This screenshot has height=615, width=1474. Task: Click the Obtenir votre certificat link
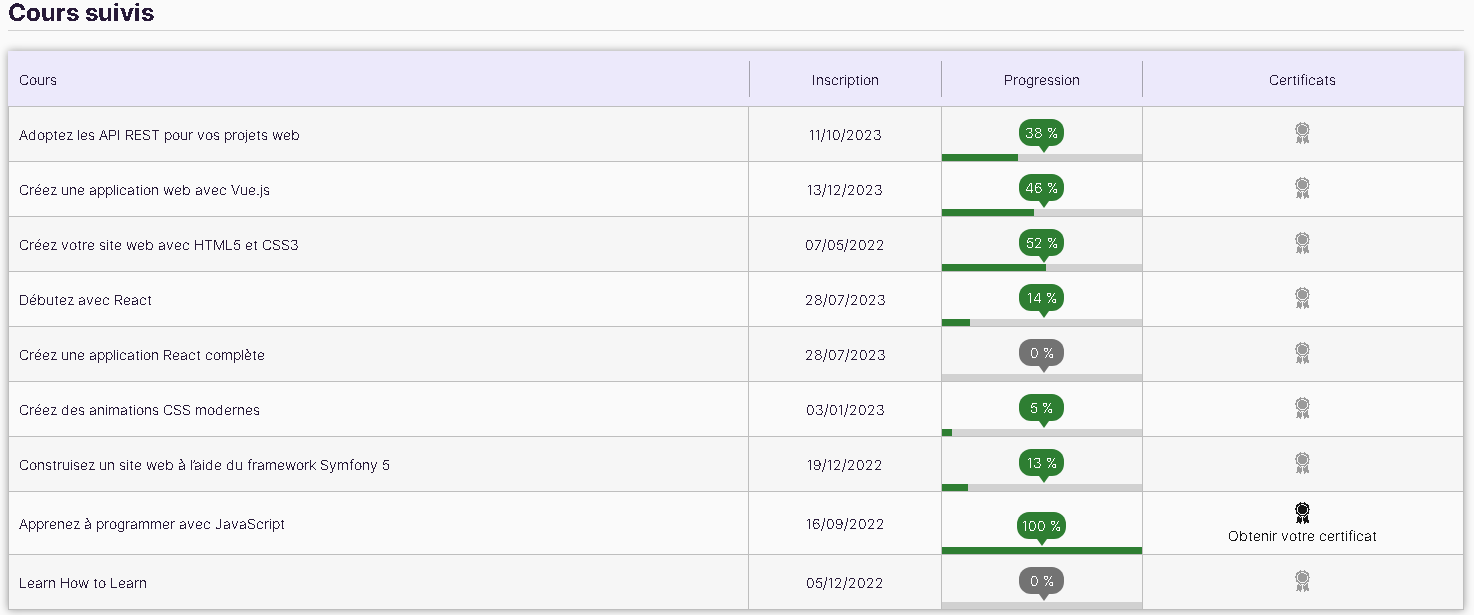pyautogui.click(x=1302, y=536)
